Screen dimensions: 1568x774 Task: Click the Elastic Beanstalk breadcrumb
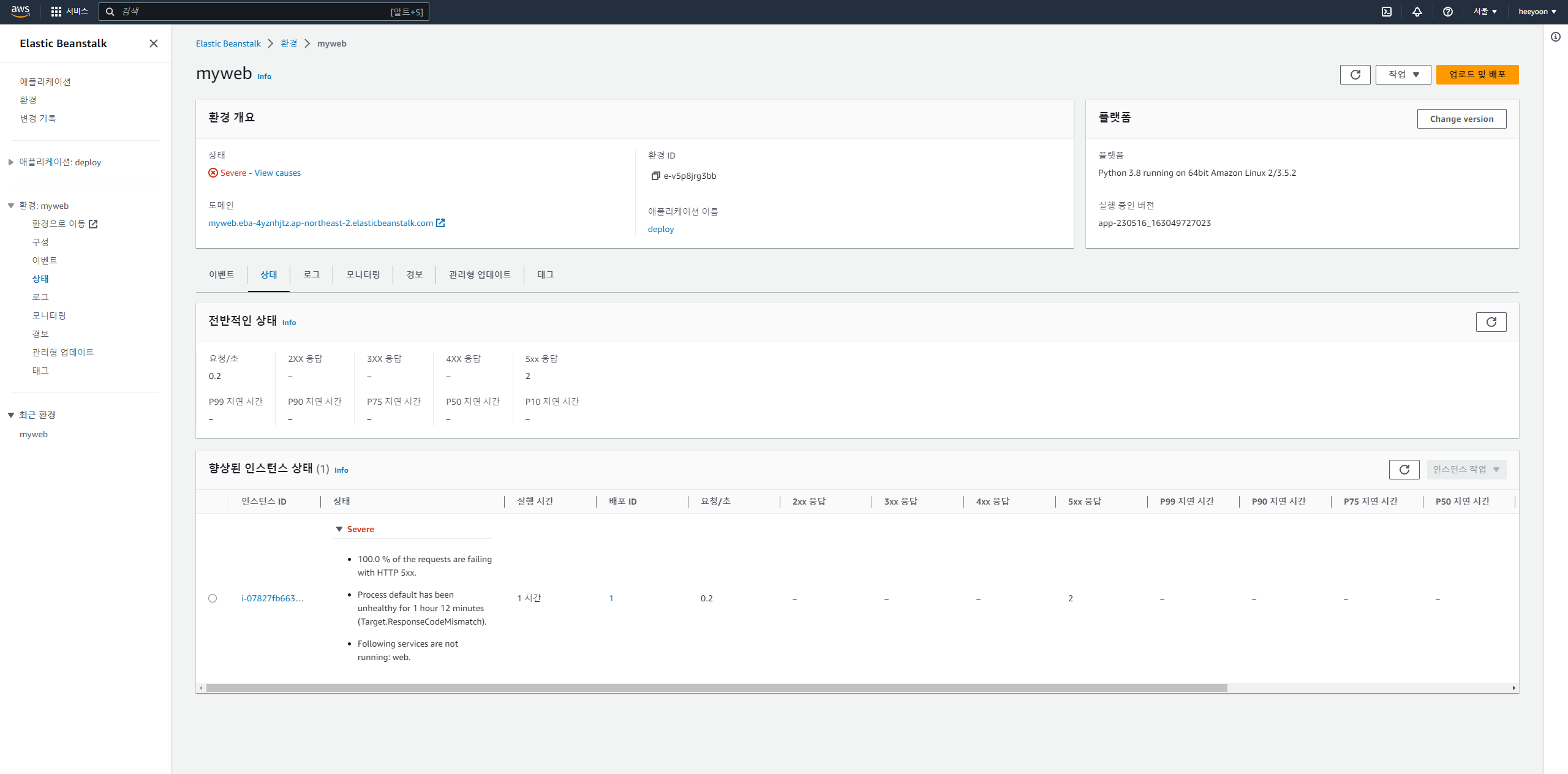pyautogui.click(x=228, y=43)
